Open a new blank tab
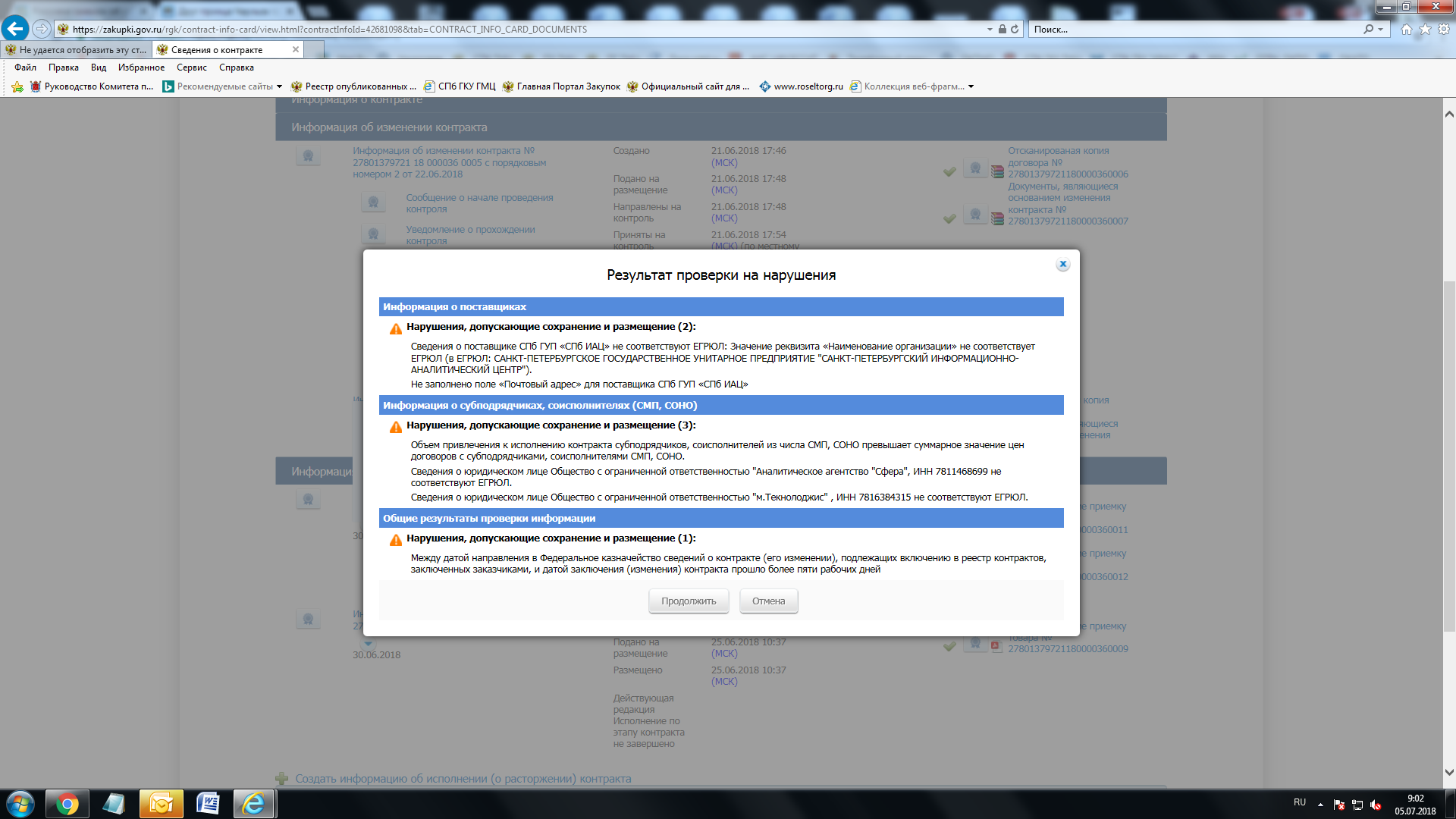1456x819 pixels. (x=315, y=49)
